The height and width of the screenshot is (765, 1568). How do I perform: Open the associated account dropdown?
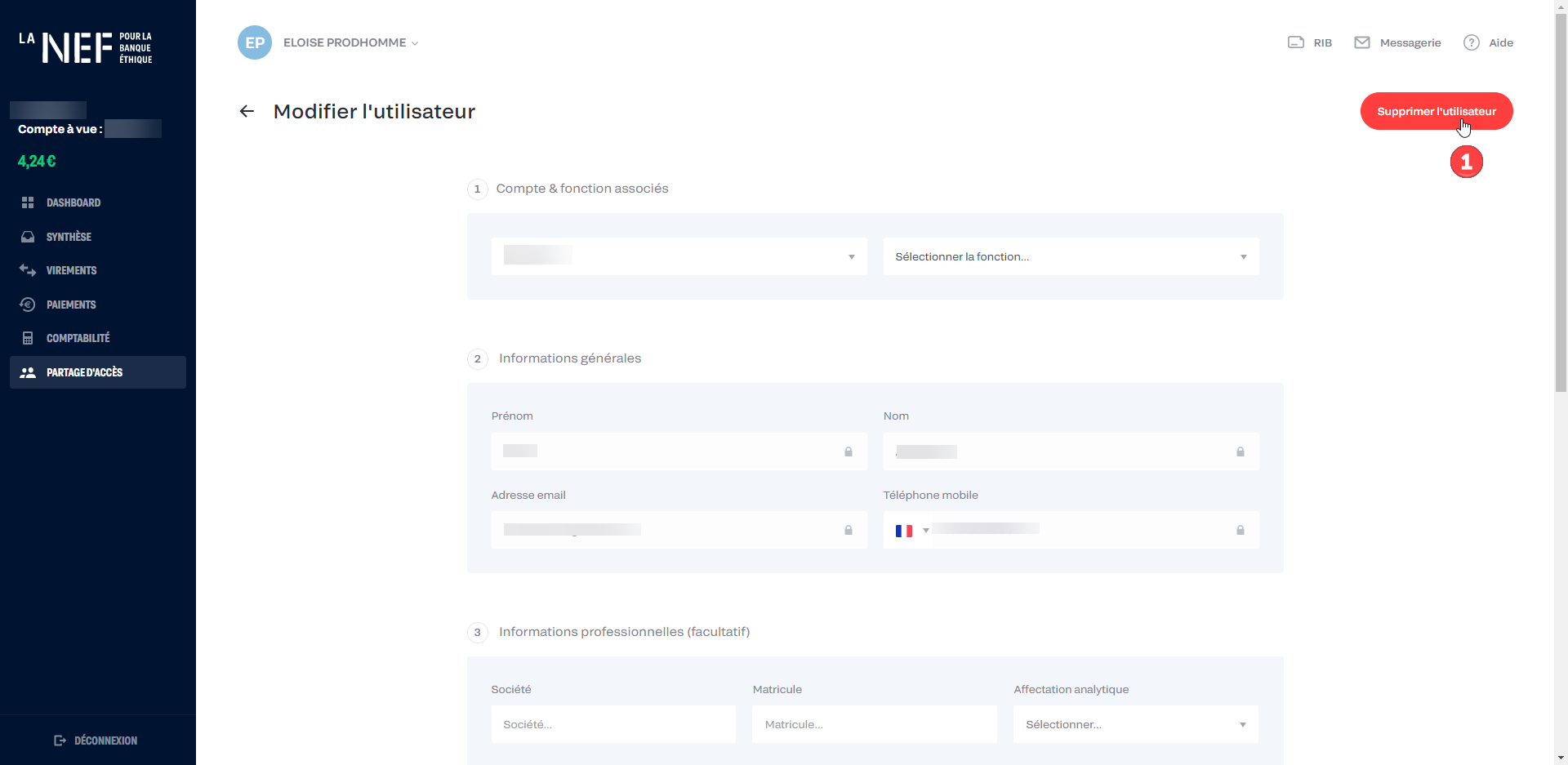tap(679, 256)
